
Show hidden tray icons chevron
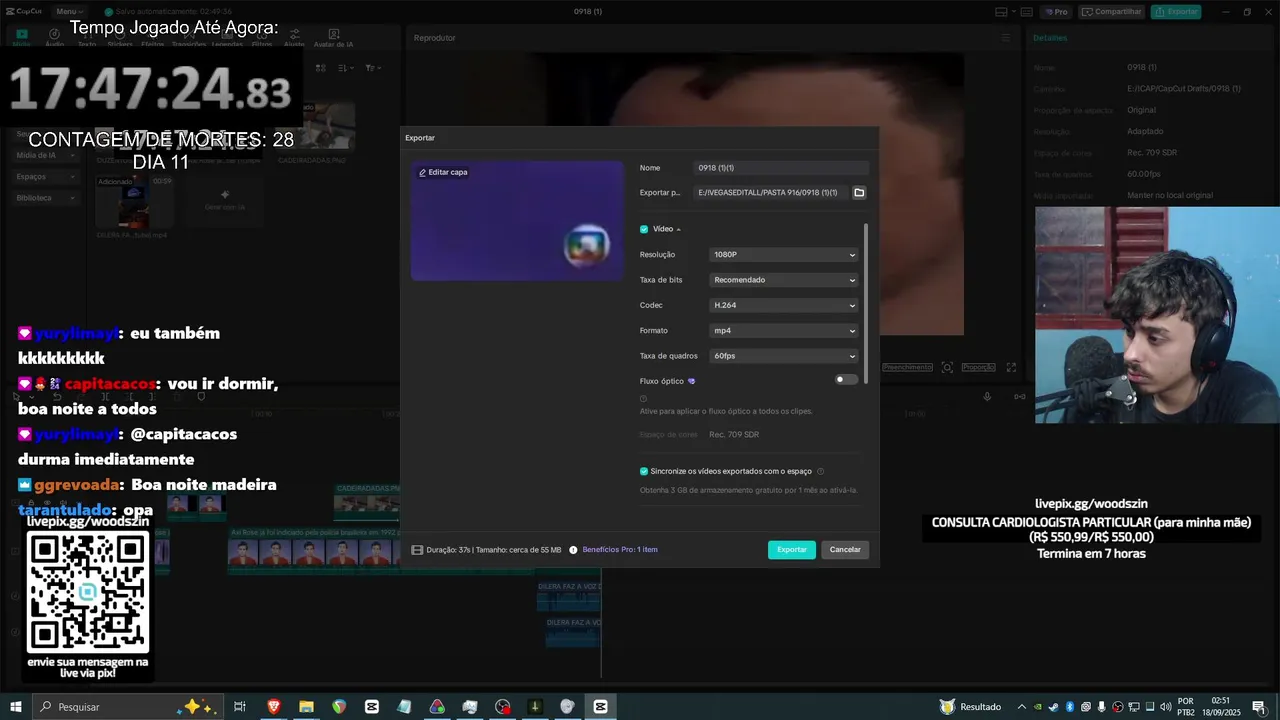(1022, 707)
